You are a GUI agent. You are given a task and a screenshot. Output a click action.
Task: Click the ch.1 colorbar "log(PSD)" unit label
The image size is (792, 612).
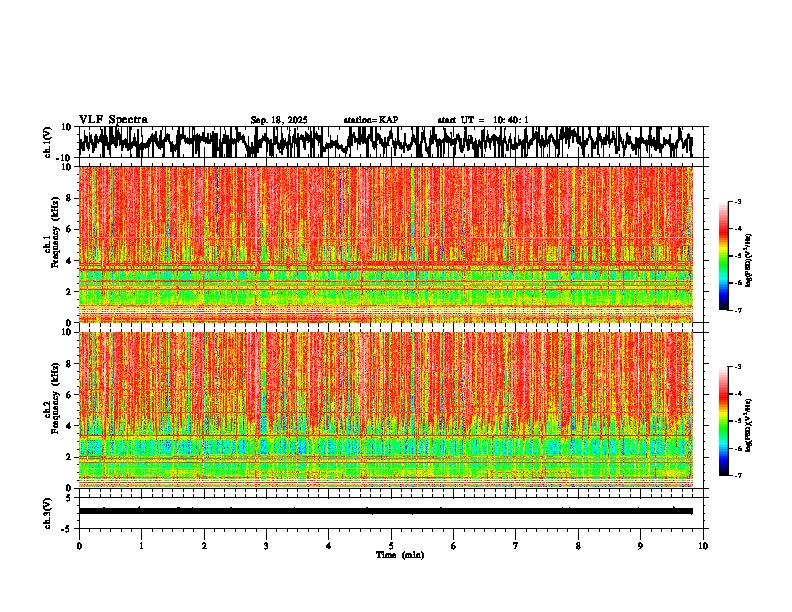click(749, 261)
